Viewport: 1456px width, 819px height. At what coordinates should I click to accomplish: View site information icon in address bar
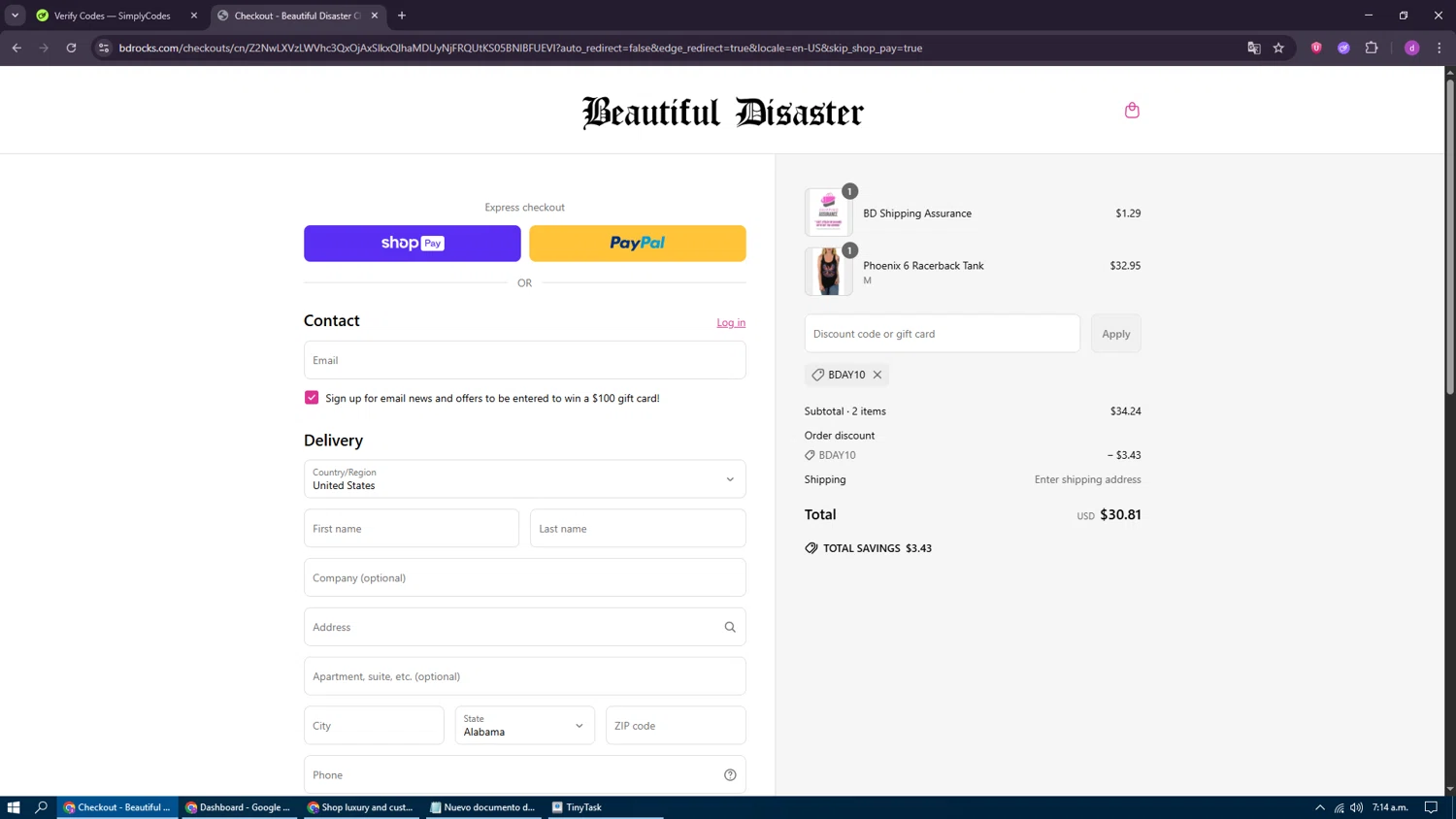pos(104,48)
